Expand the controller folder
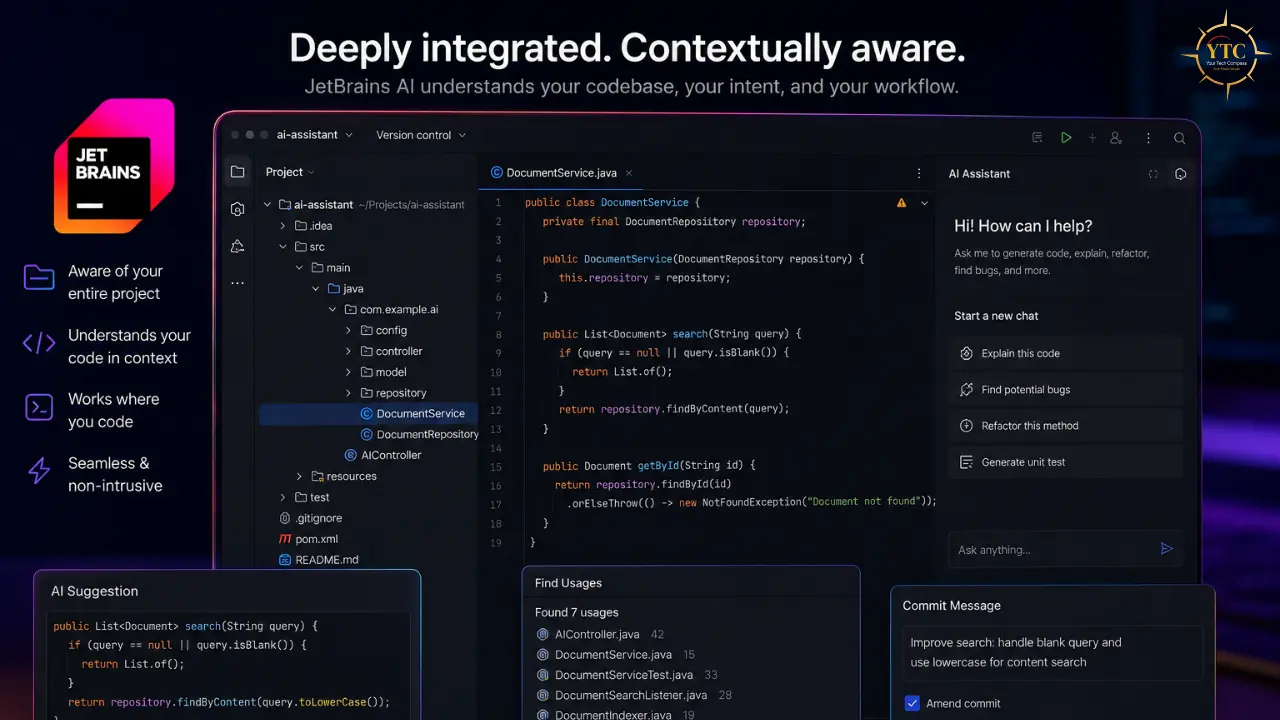 [348, 351]
